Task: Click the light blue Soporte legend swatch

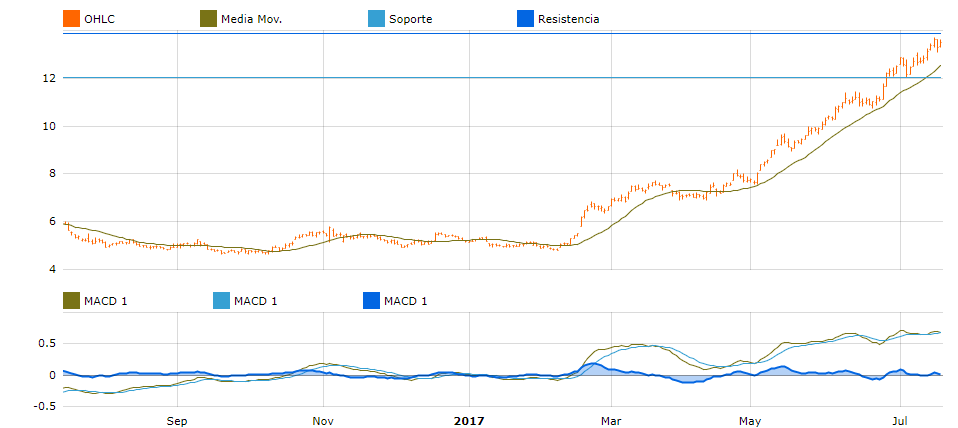Action: pos(376,19)
